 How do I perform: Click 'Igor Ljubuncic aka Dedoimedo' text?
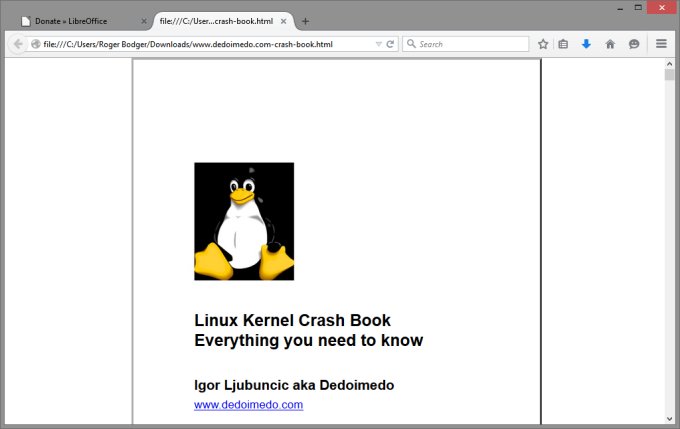(294, 385)
